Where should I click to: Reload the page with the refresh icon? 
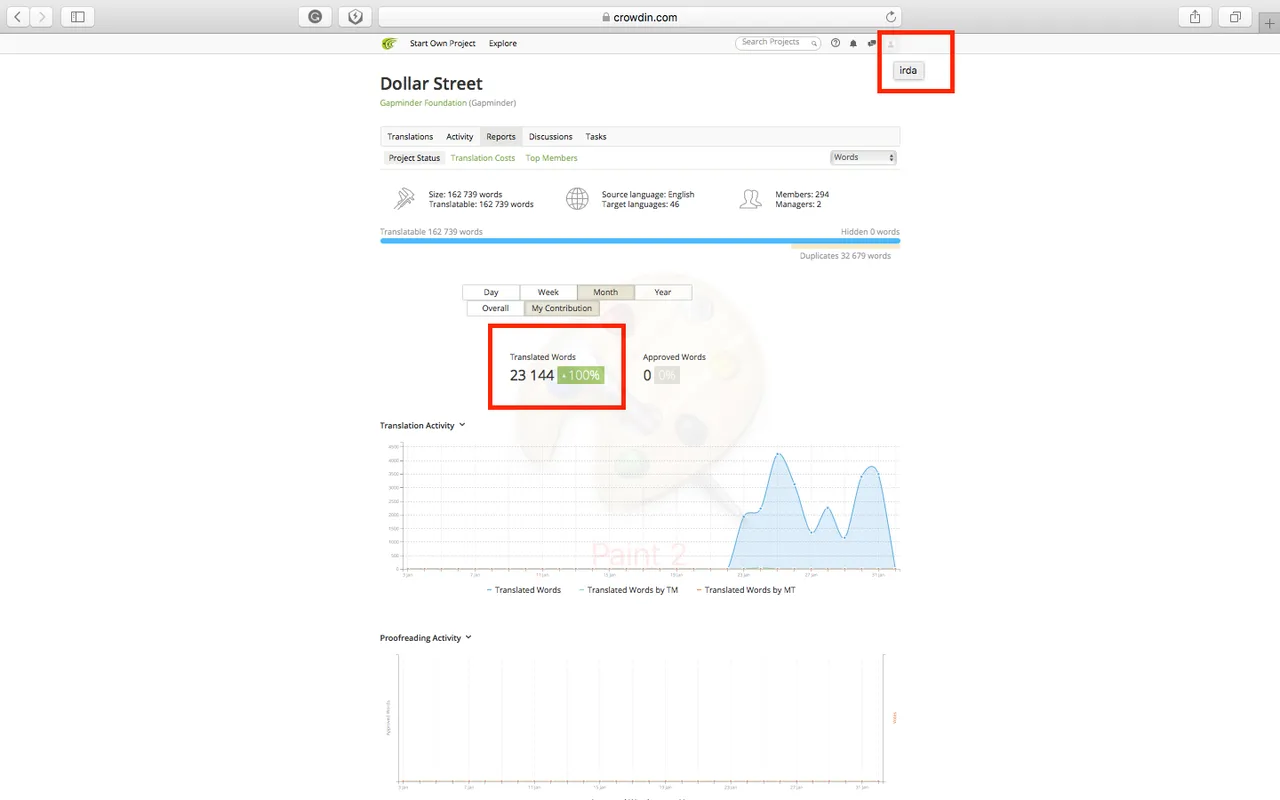coord(891,16)
